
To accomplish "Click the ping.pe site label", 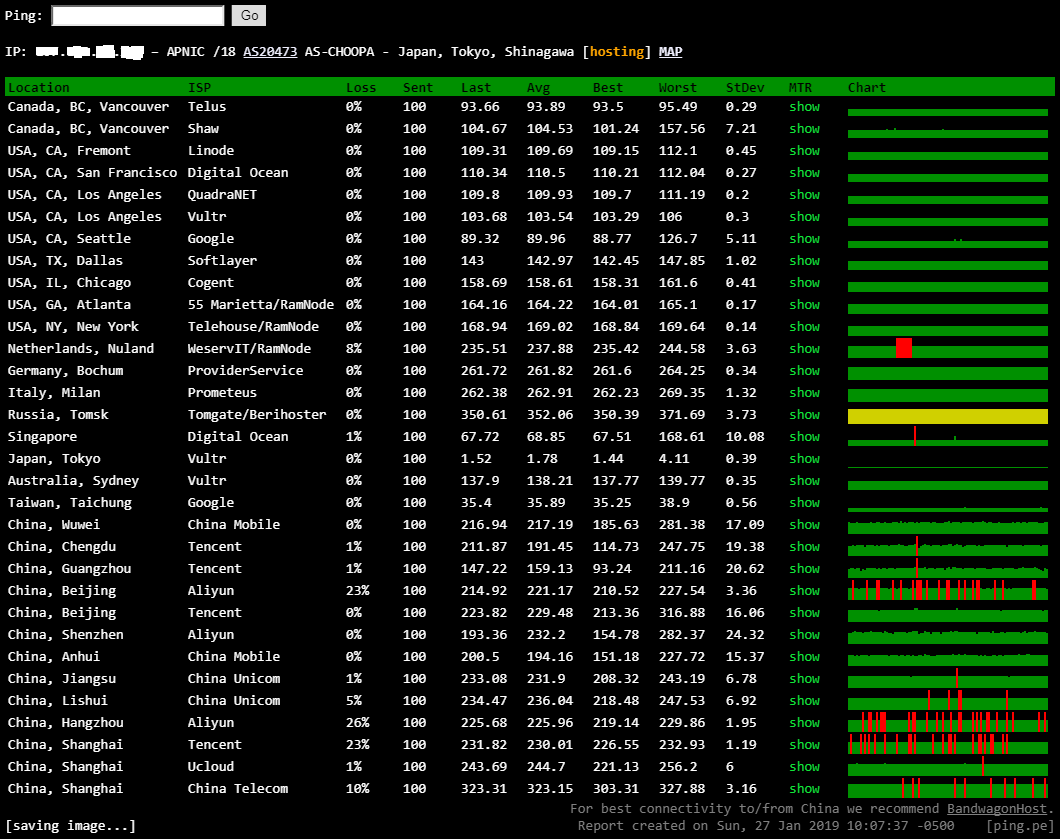I will pos(1019,825).
